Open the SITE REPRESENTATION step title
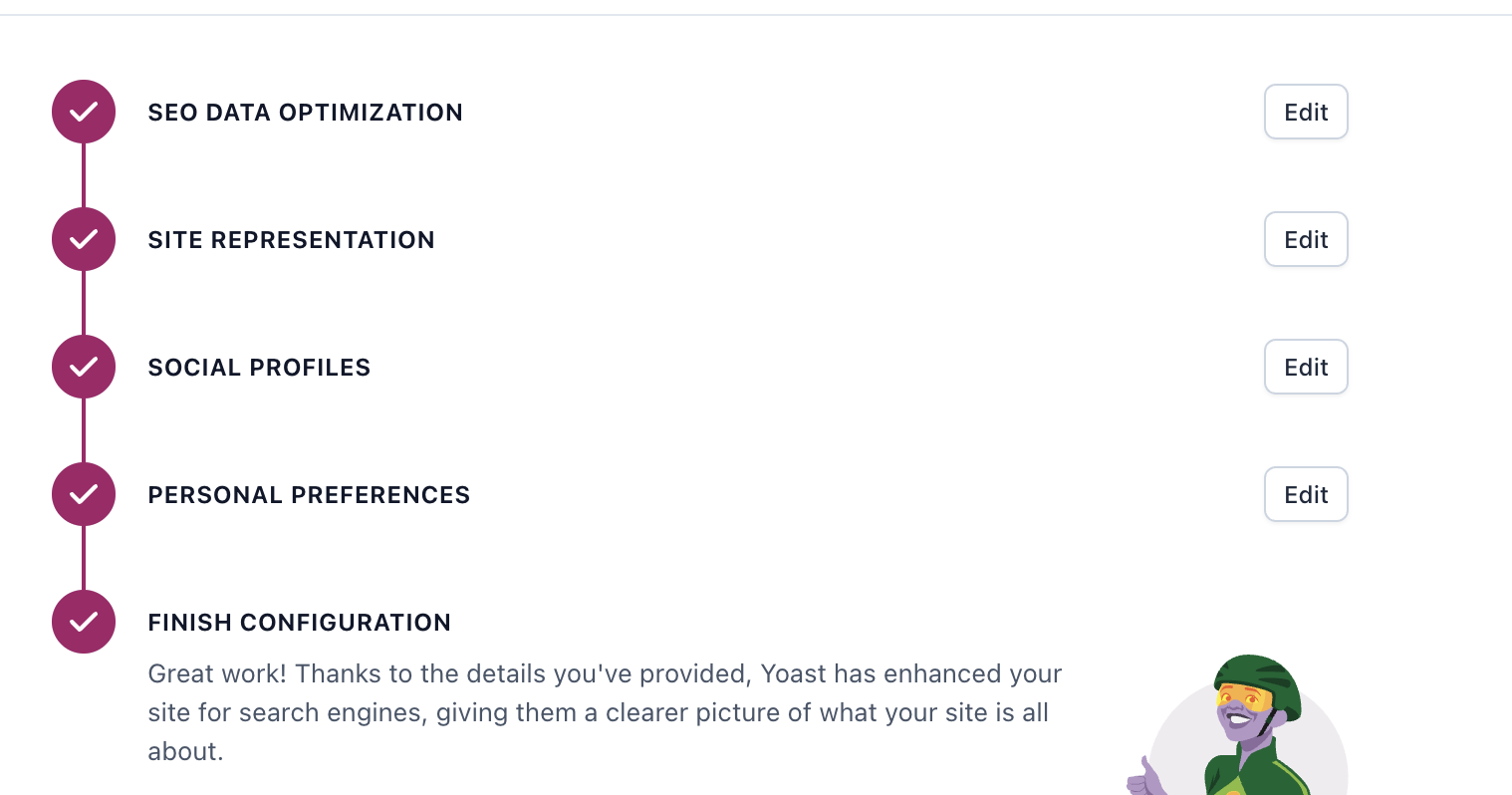The image size is (1512, 795). pos(291,240)
